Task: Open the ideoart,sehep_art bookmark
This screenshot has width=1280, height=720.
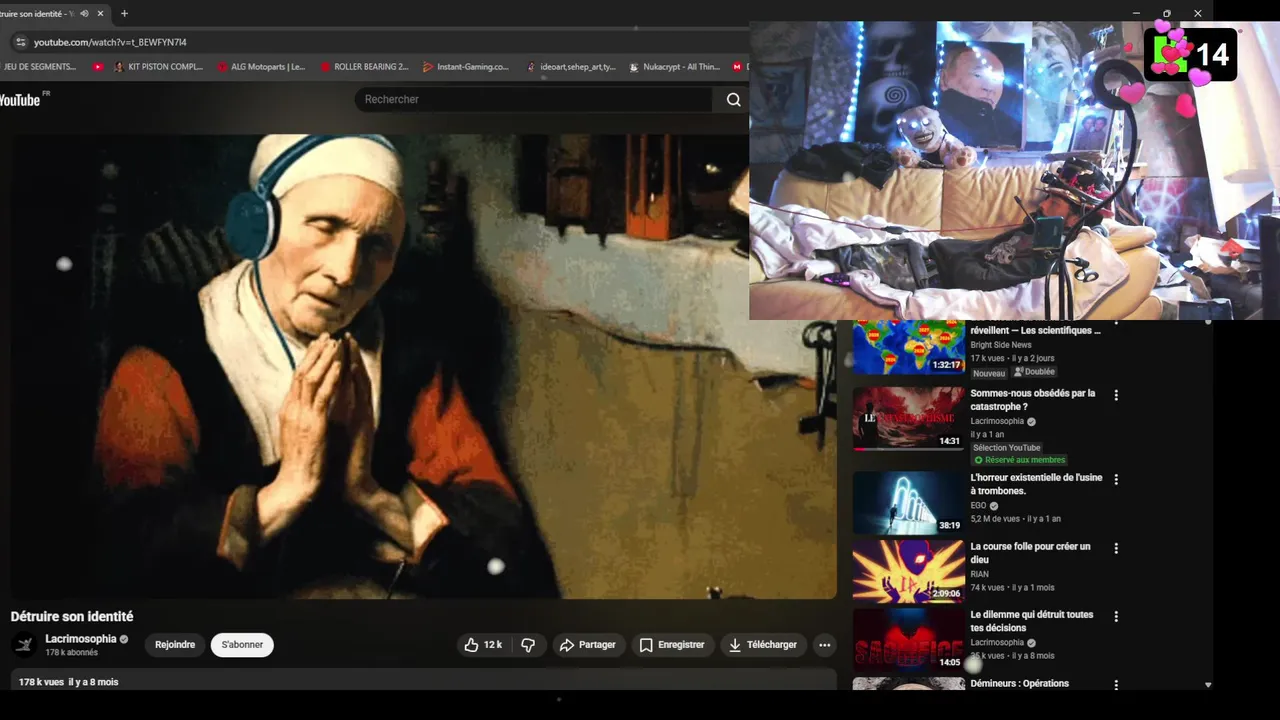Action: coord(571,67)
